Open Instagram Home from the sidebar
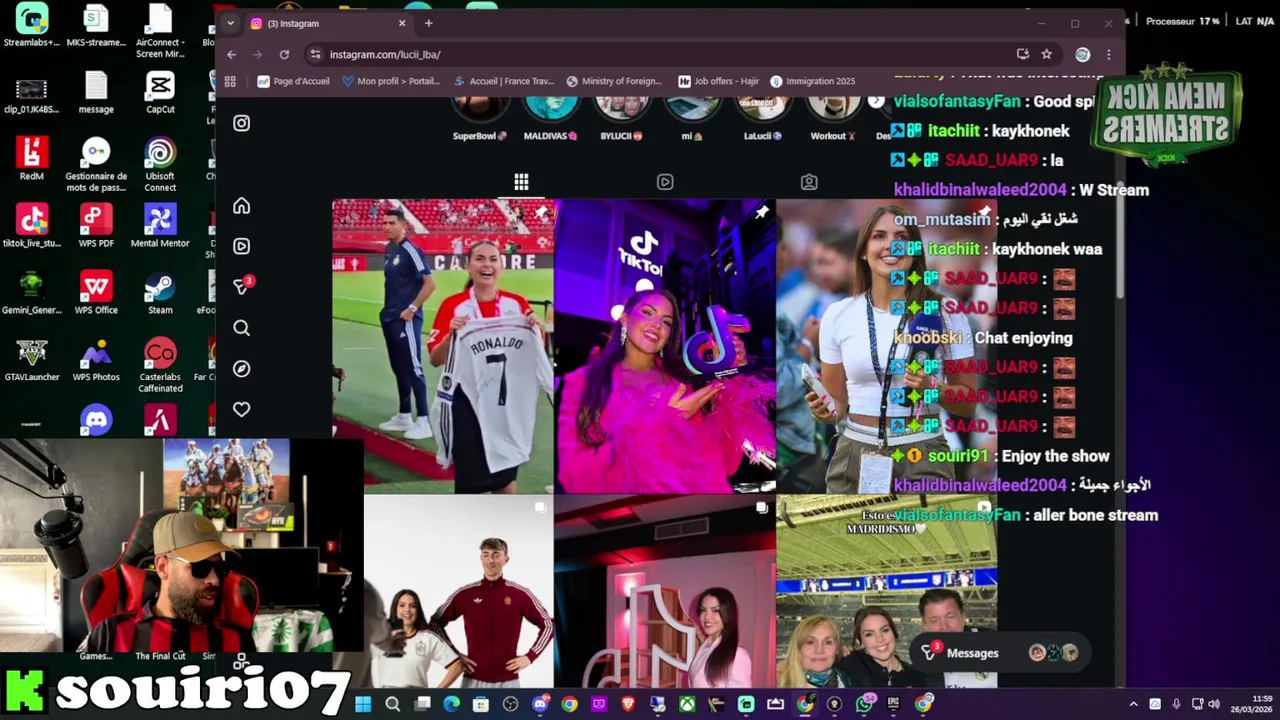This screenshot has height=720, width=1280. click(241, 206)
